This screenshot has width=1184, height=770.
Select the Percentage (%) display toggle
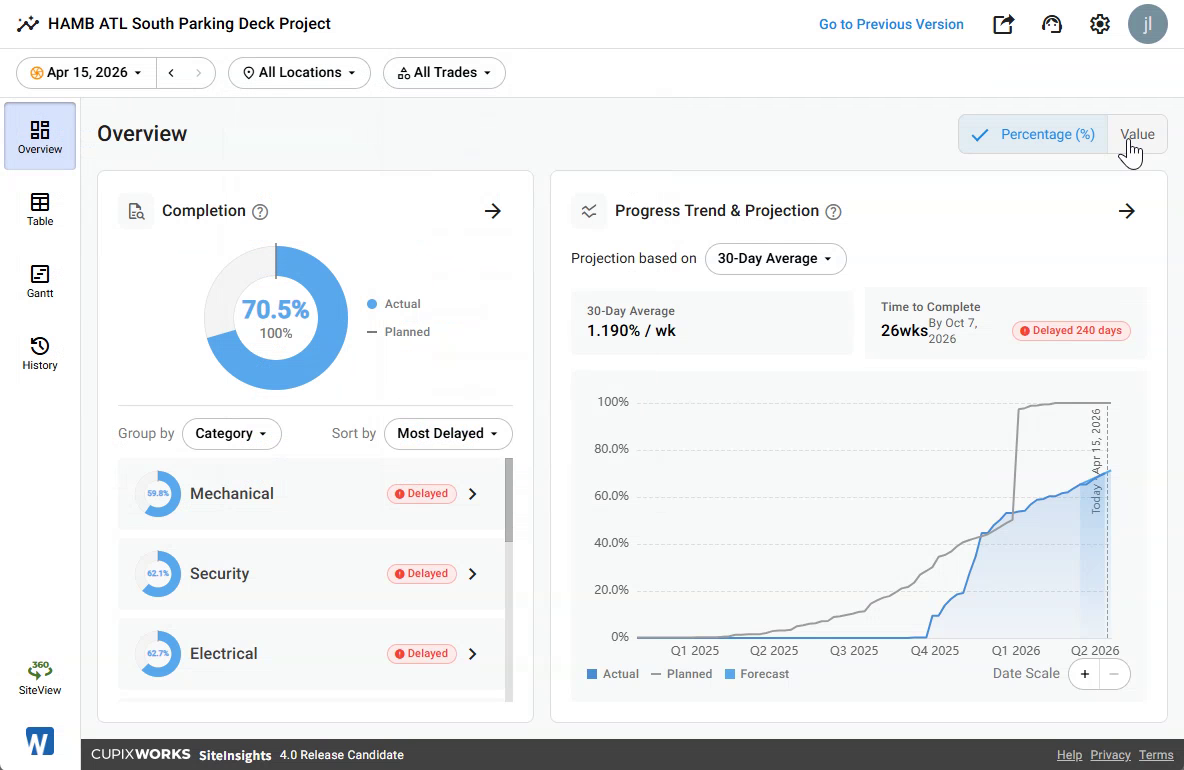(1033, 134)
